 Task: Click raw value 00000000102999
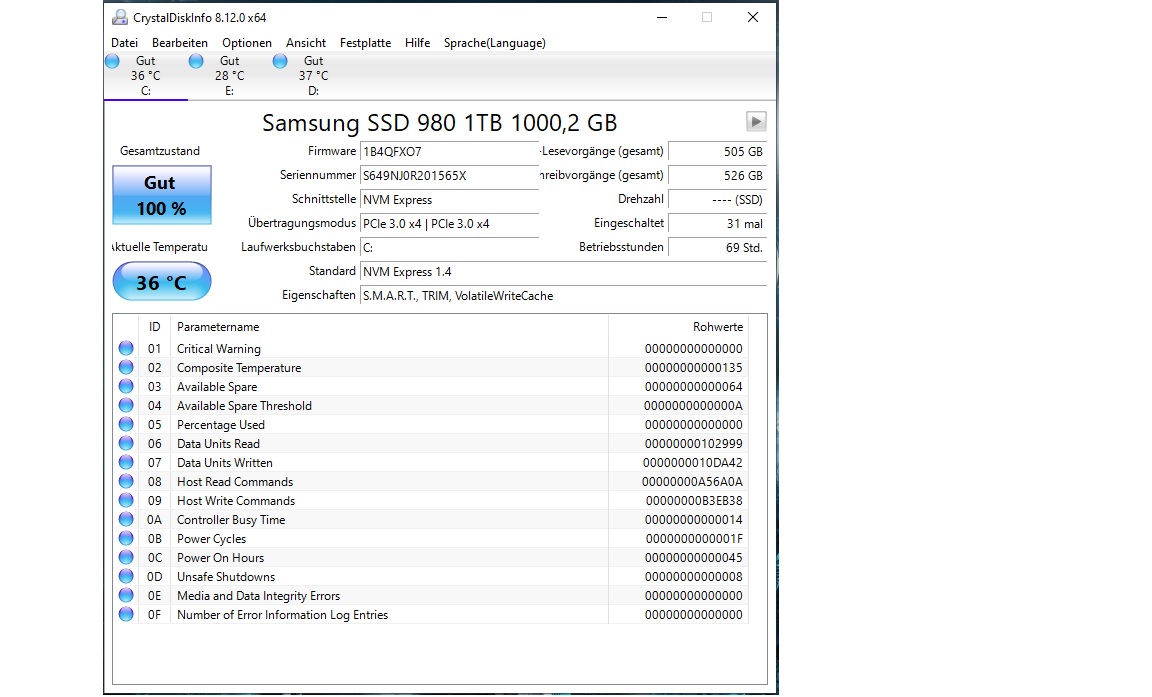point(694,444)
